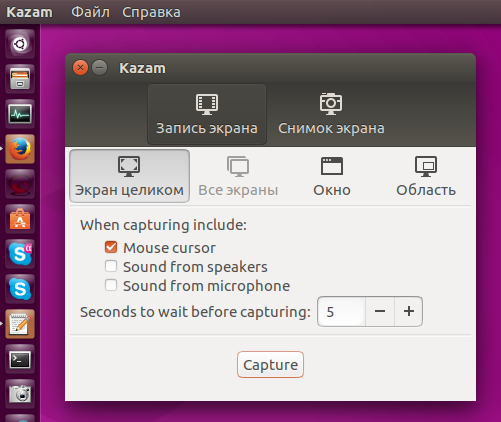This screenshot has width=501, height=422.
Task: Launch Skype from the dock
Action: (x=20, y=289)
